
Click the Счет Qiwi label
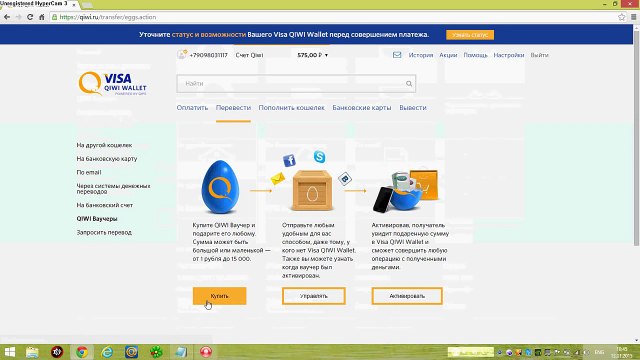coord(249,55)
